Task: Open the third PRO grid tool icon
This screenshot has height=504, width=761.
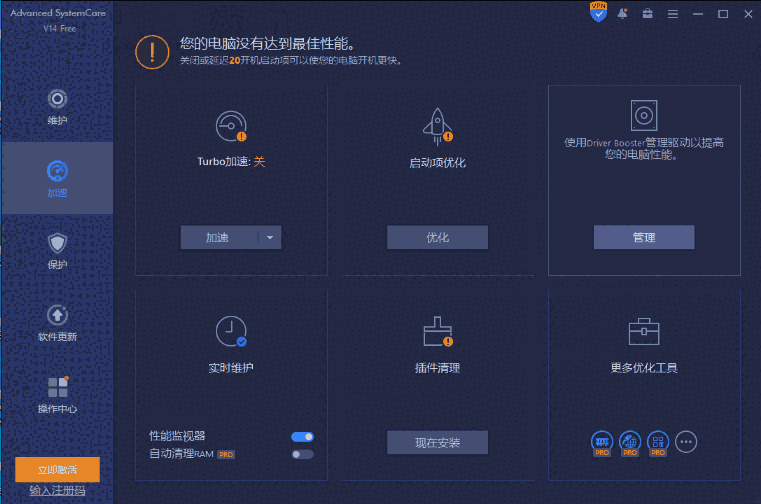Action: [x=658, y=443]
